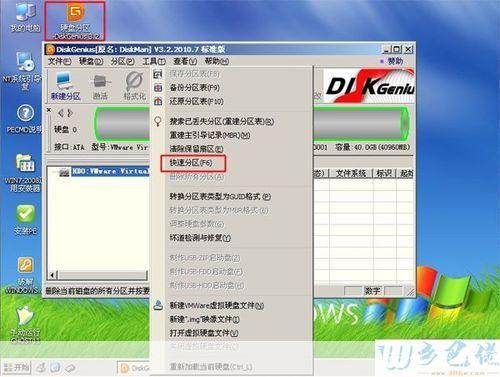
Task: Click the 还原分区表 menu icon
Action: tap(158, 101)
